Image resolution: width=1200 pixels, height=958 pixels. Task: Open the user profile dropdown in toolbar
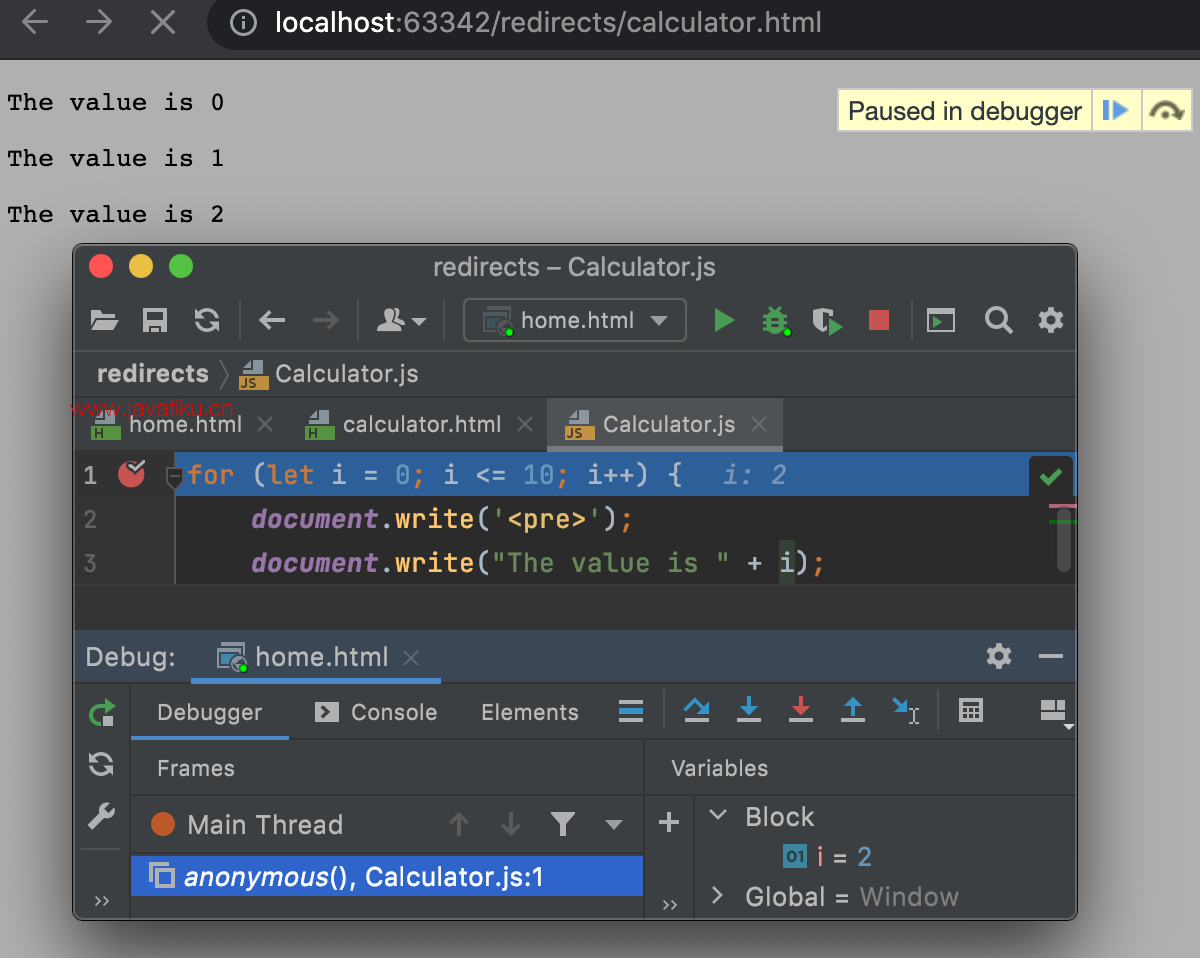click(x=401, y=320)
